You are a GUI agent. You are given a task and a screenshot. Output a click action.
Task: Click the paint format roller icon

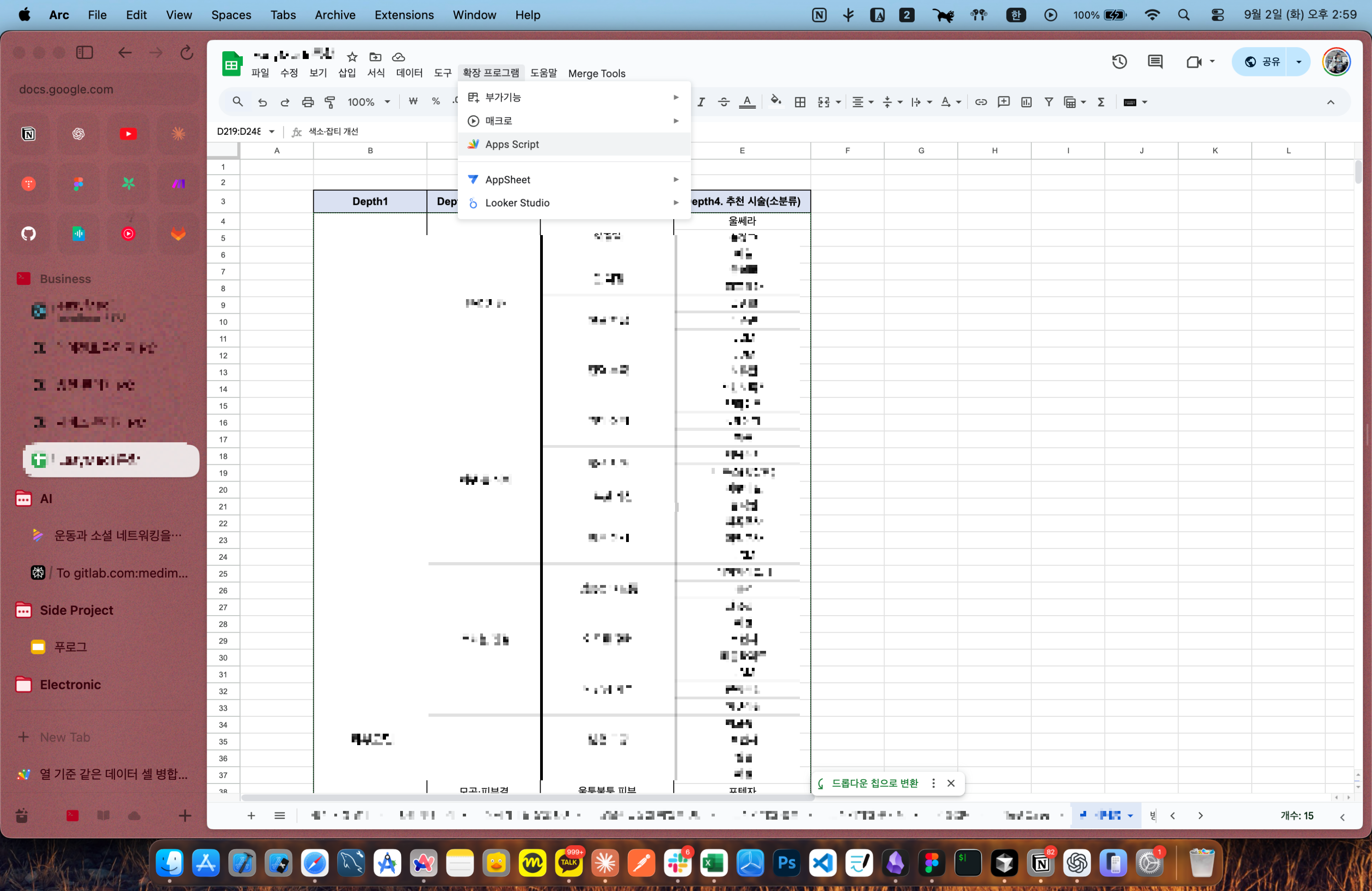[330, 102]
